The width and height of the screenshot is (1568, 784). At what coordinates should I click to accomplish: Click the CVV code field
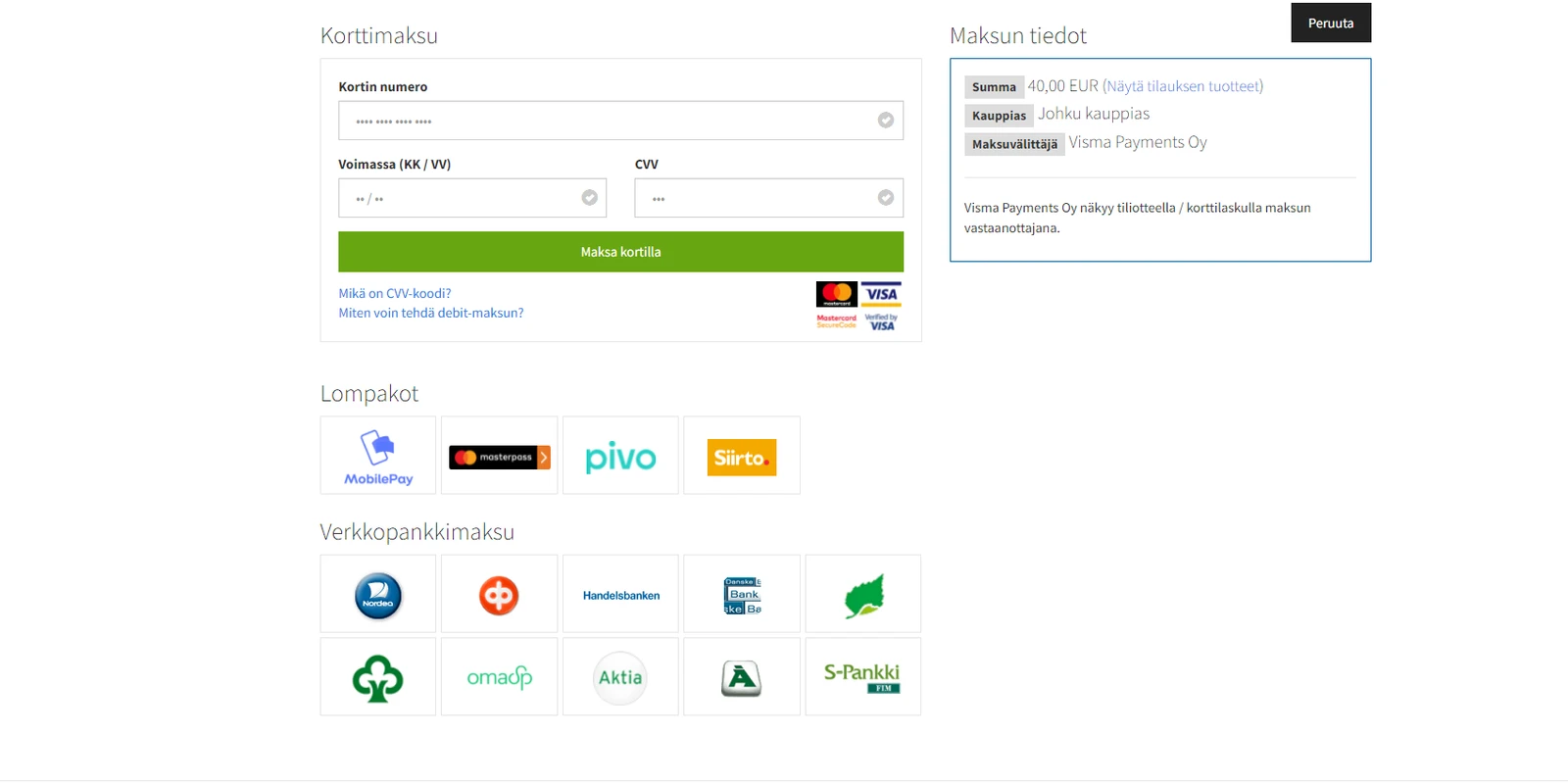coord(769,198)
